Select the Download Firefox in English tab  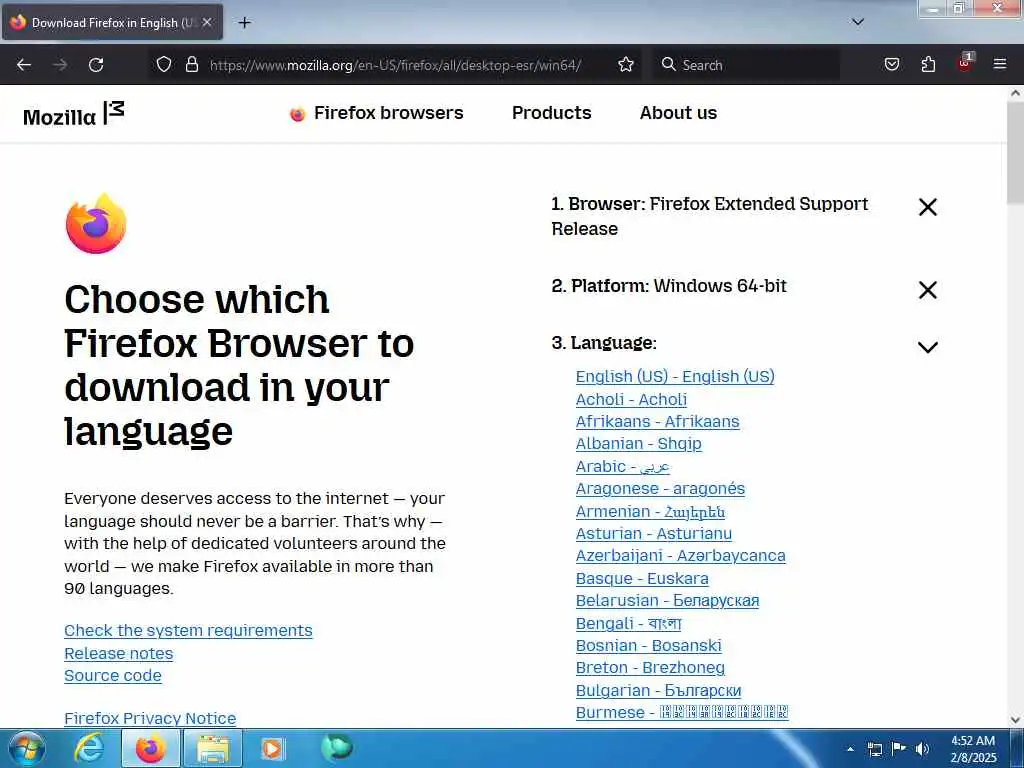[112, 22]
